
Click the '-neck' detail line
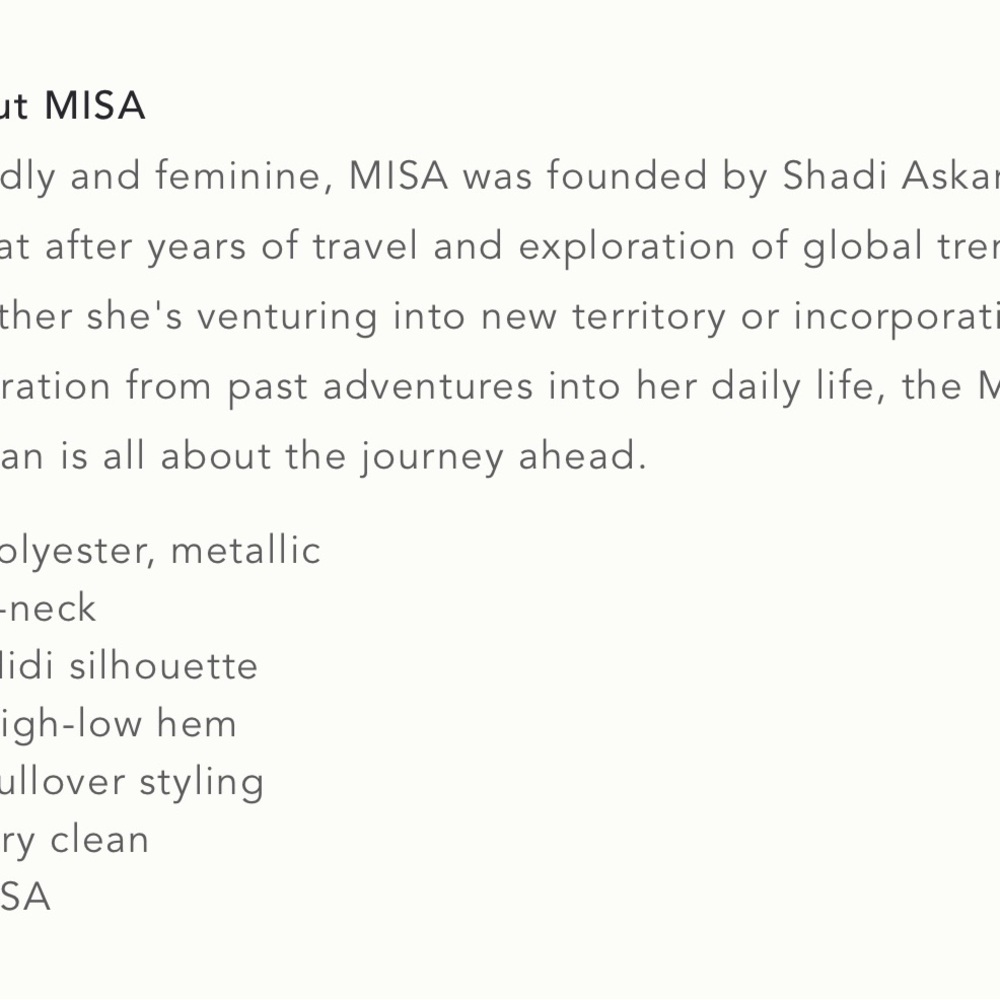[x=48, y=607]
